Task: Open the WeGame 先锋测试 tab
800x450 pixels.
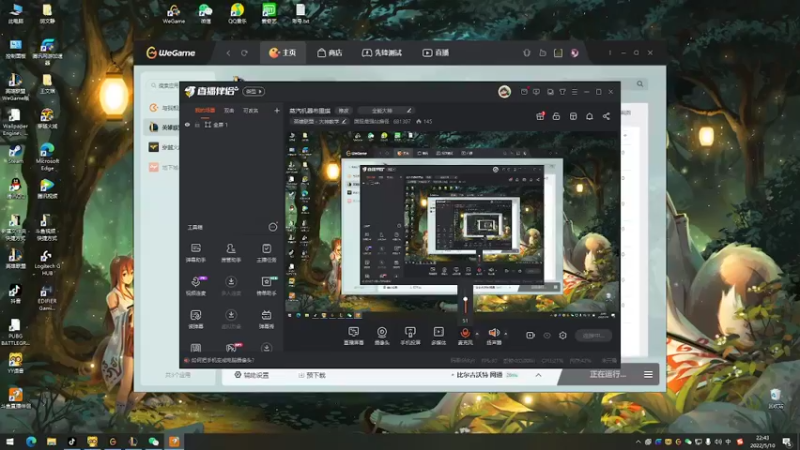Action: click(x=382, y=53)
